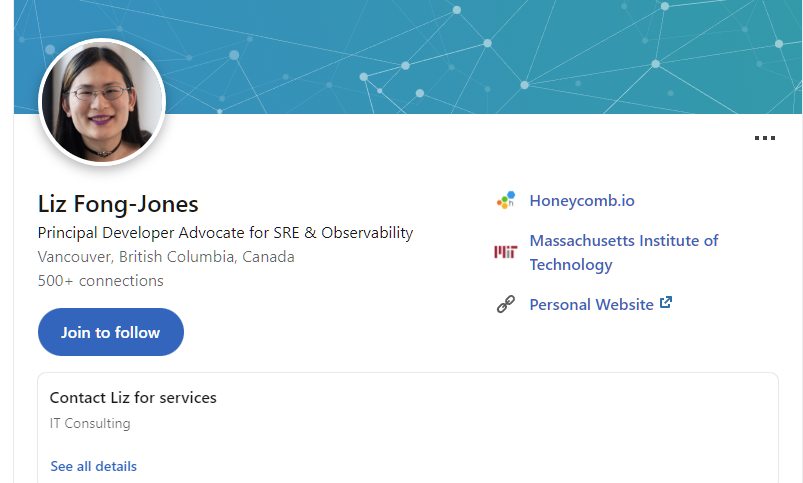Click See all details link
The height and width of the screenshot is (483, 803).
click(94, 466)
